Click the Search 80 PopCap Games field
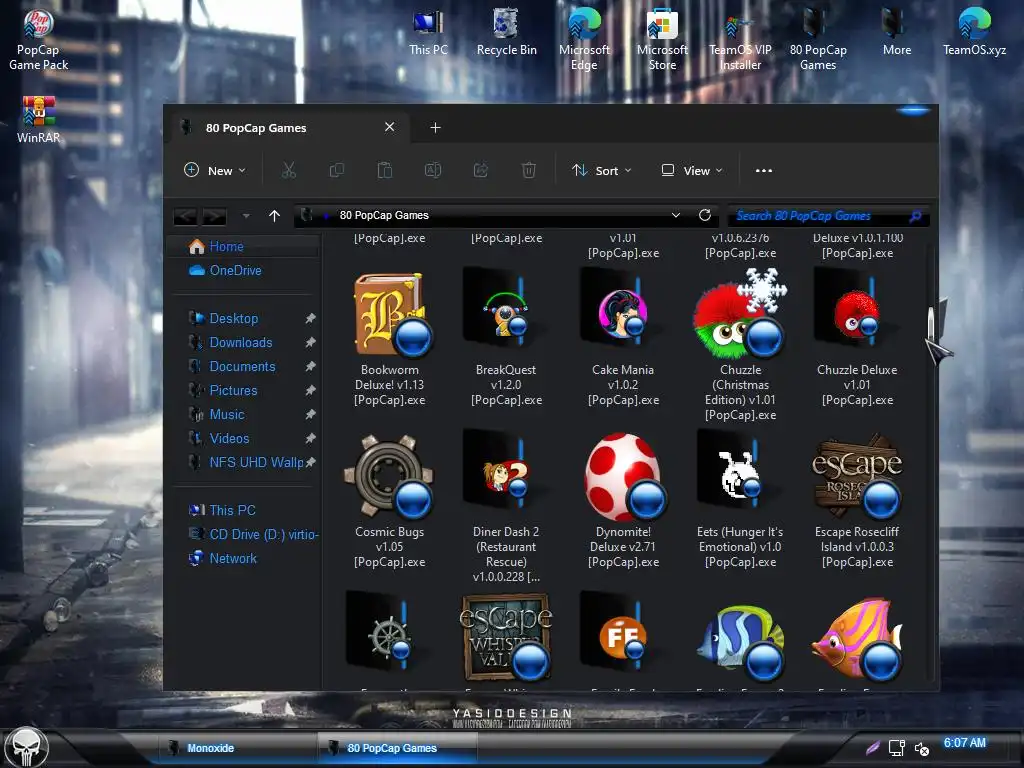 coord(828,216)
